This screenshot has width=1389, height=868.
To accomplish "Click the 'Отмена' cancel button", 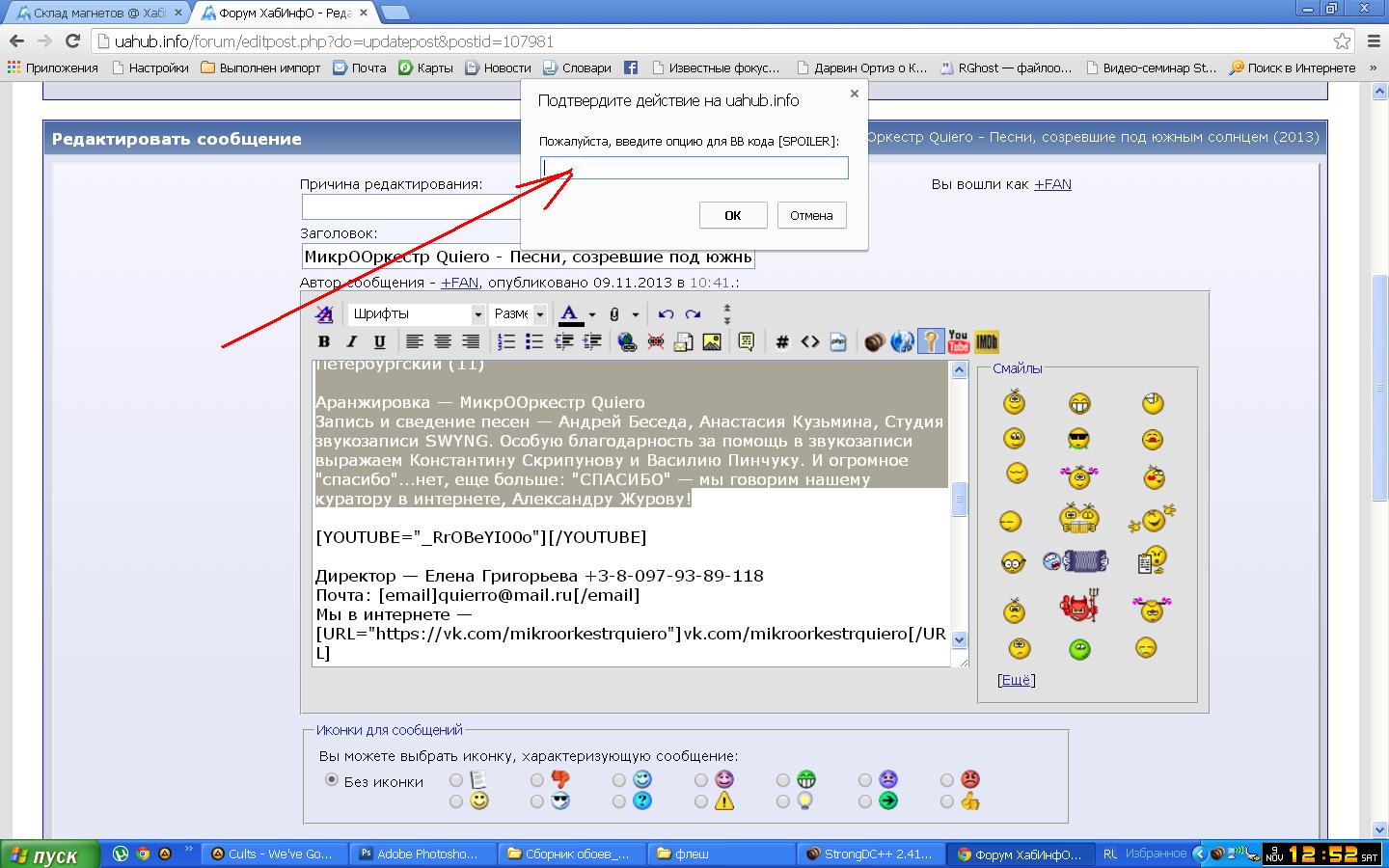I will coord(811,215).
